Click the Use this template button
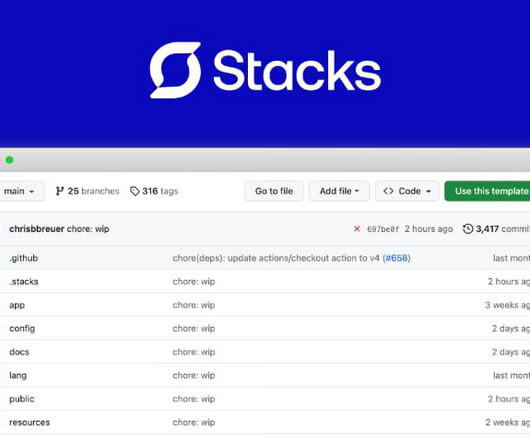This screenshot has width=530, height=442. 487,191
